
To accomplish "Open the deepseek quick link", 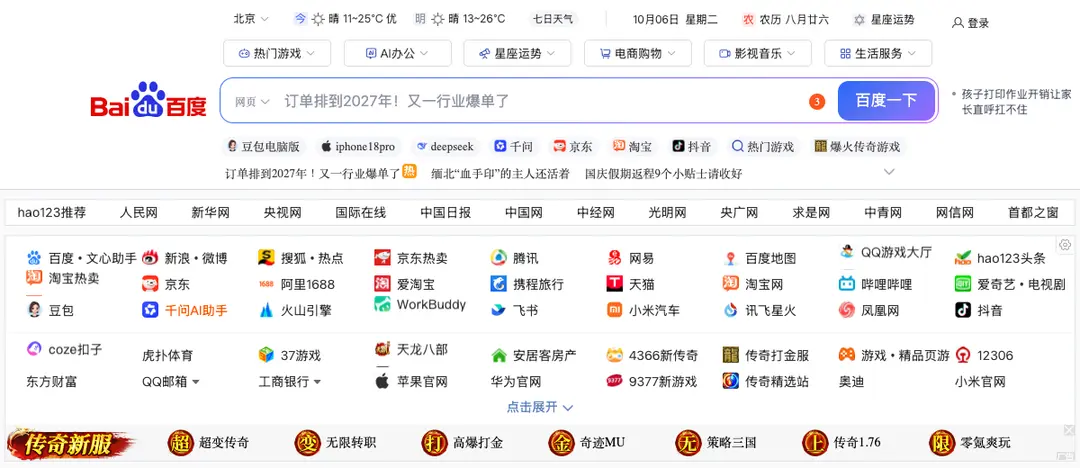I will (x=445, y=146).
